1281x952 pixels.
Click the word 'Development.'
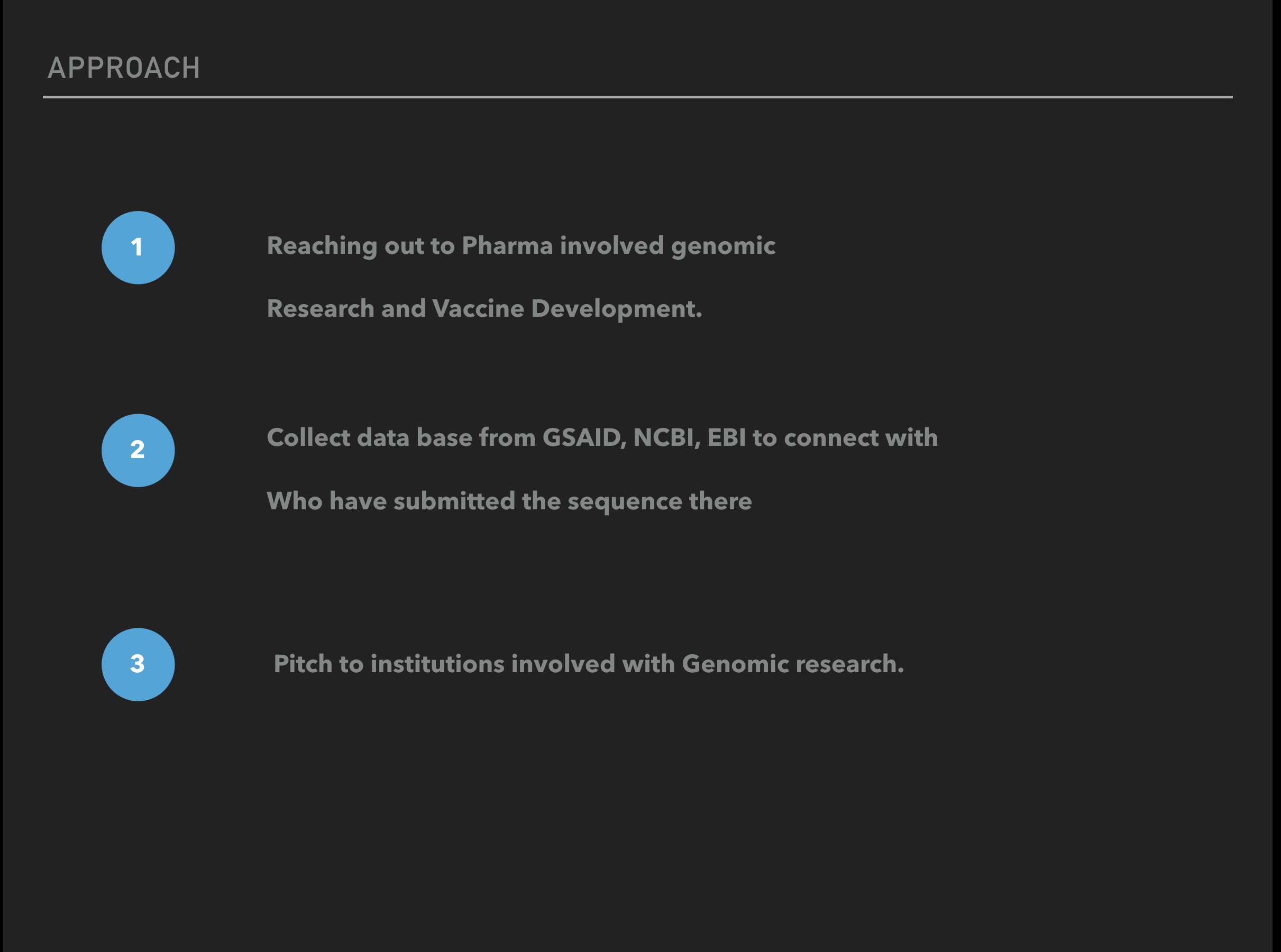coord(617,309)
